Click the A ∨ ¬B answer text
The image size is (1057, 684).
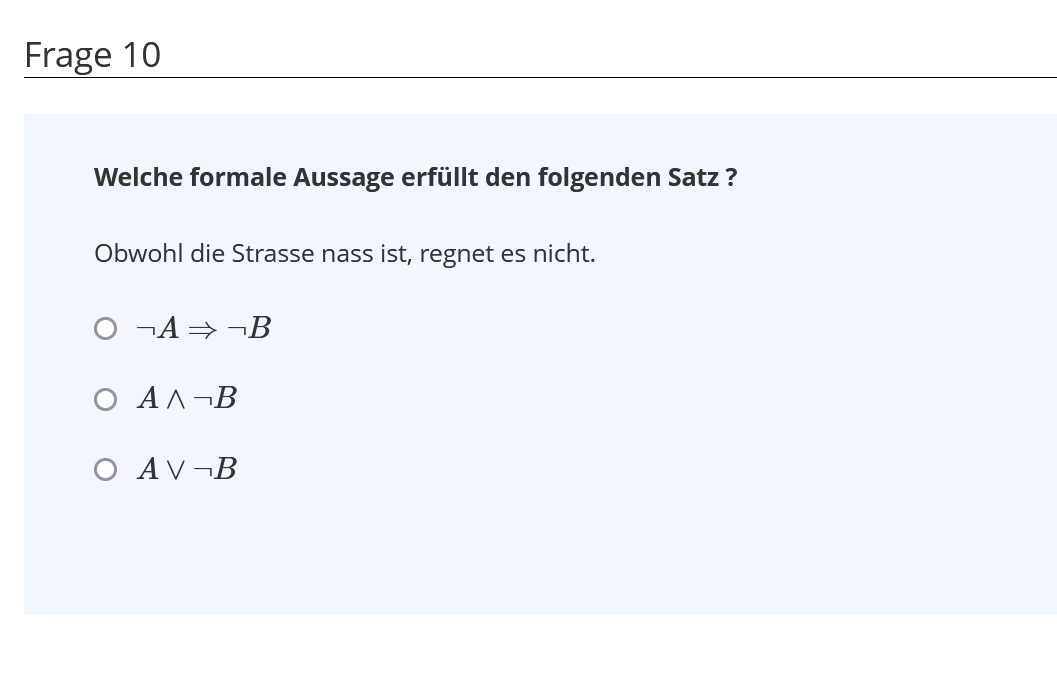click(x=187, y=469)
